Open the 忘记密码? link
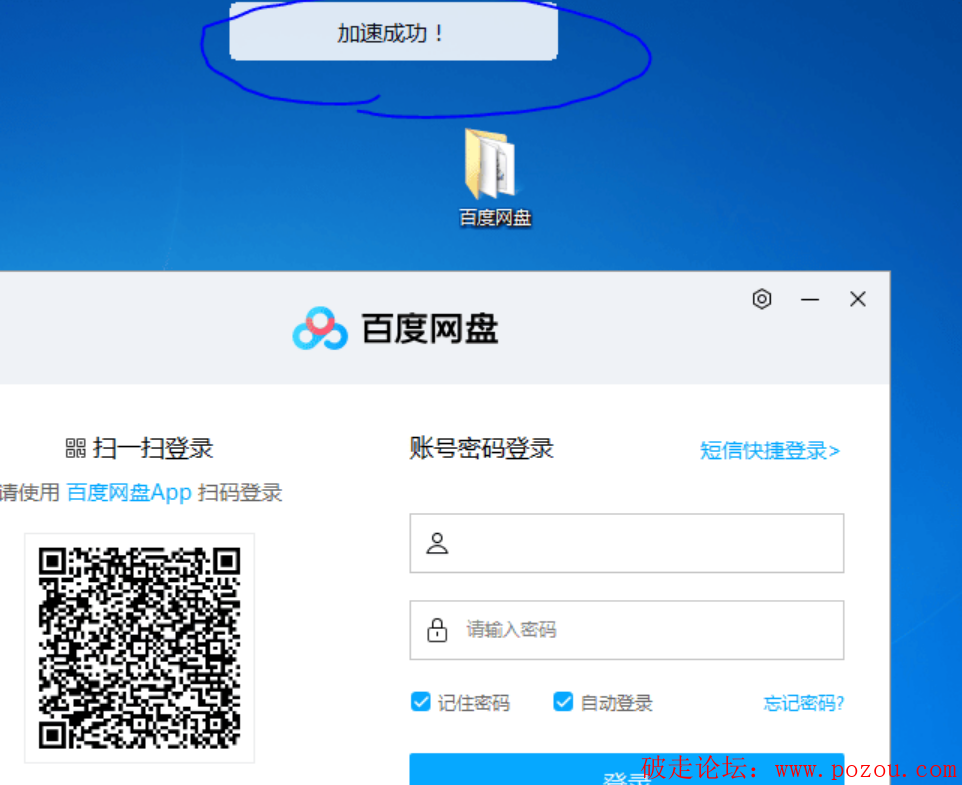This screenshot has width=962, height=785. (804, 703)
